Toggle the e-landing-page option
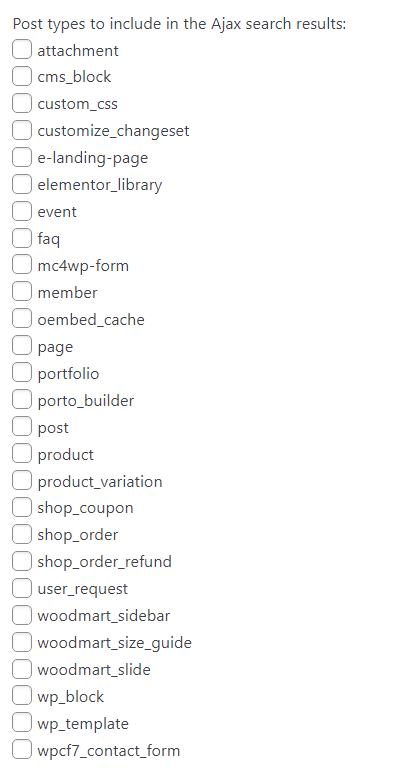398x773 pixels. (22, 157)
